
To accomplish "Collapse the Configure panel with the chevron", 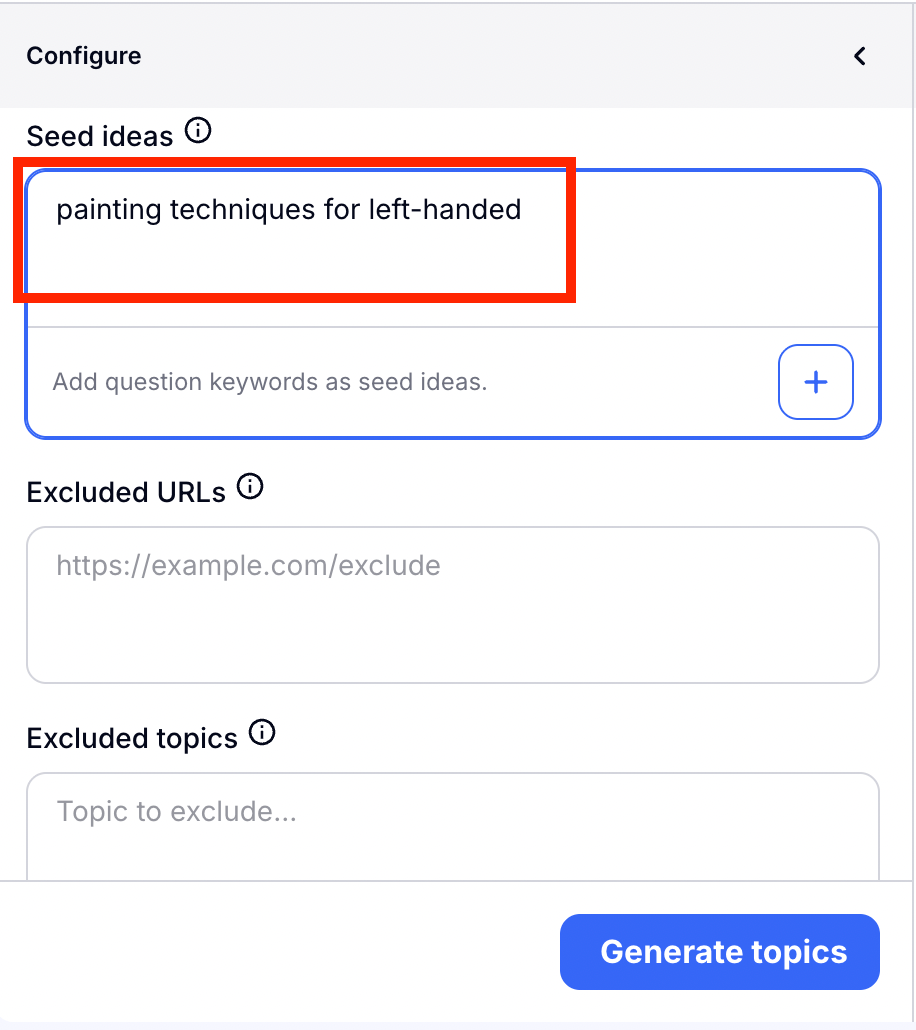I will pos(859,56).
